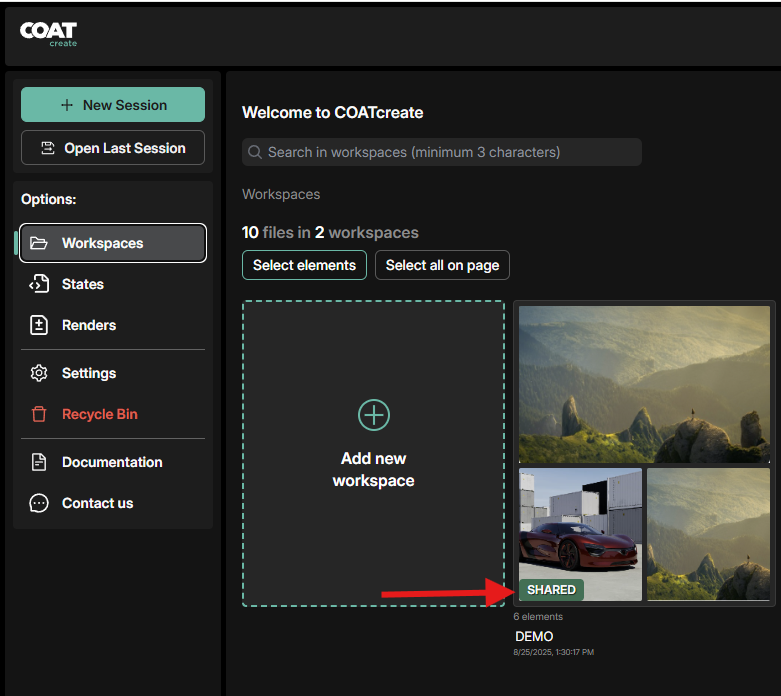The width and height of the screenshot is (781, 696).
Task: Open the DEMO workspace title
Action: tap(534, 636)
